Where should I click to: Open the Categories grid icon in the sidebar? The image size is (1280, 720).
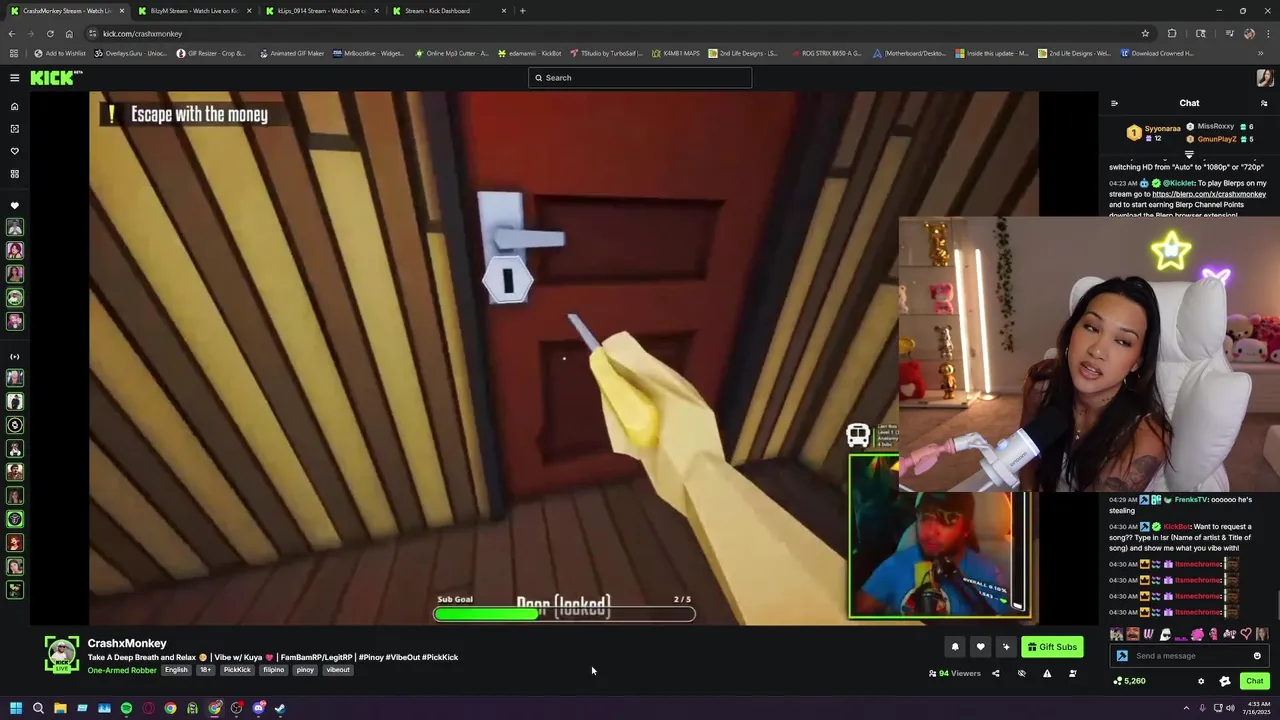point(14,174)
